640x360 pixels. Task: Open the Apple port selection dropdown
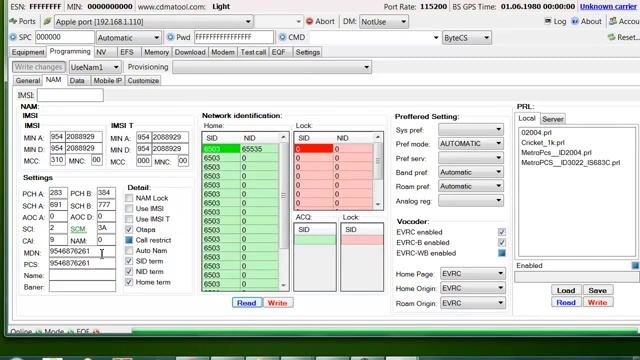tap(153, 22)
